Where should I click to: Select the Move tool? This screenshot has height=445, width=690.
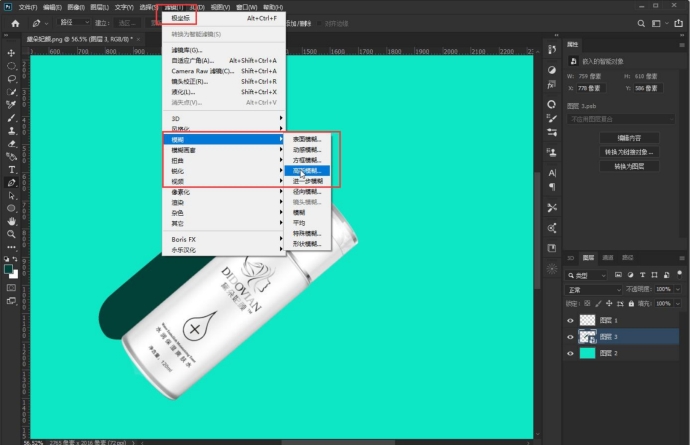[x=11, y=53]
